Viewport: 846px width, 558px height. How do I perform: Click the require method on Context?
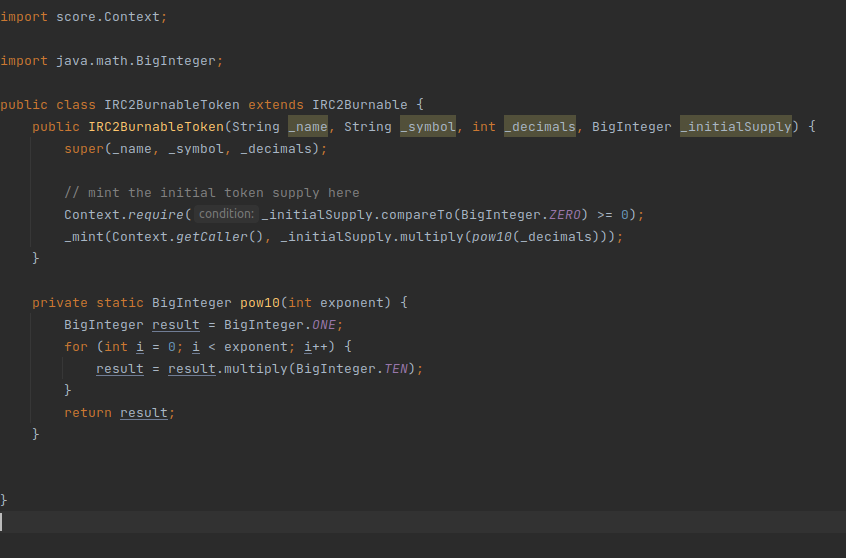point(155,214)
